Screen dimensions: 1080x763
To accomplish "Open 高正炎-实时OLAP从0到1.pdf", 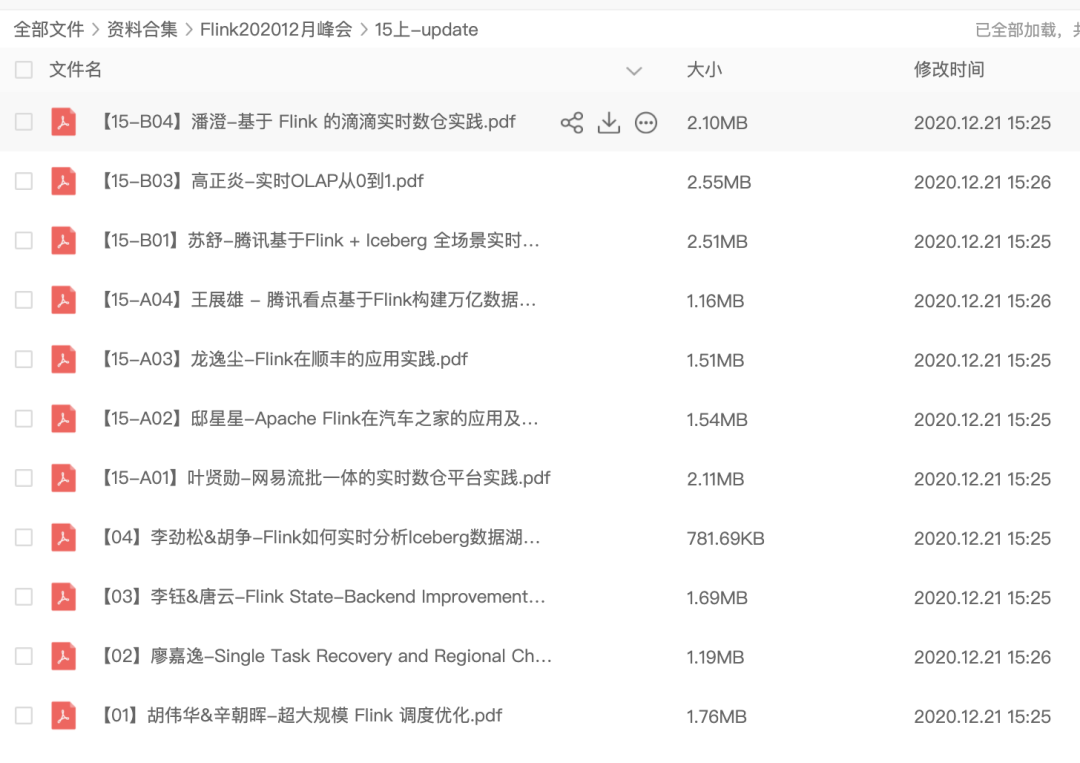I will point(262,181).
